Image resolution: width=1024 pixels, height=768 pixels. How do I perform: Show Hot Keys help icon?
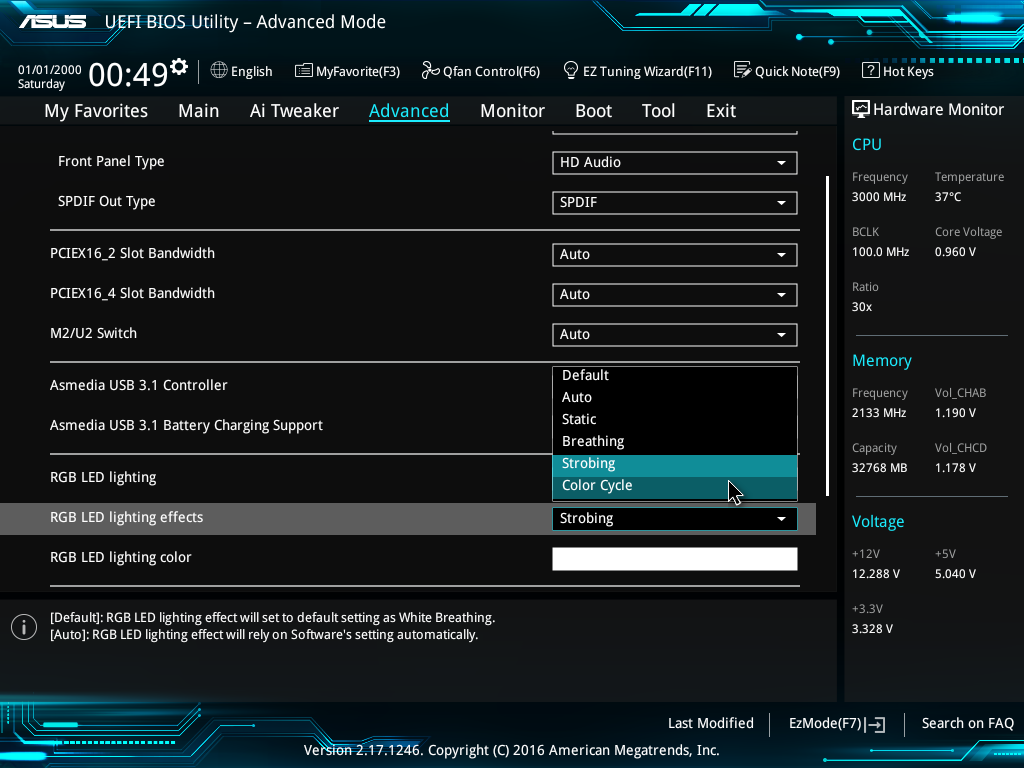[x=870, y=71]
